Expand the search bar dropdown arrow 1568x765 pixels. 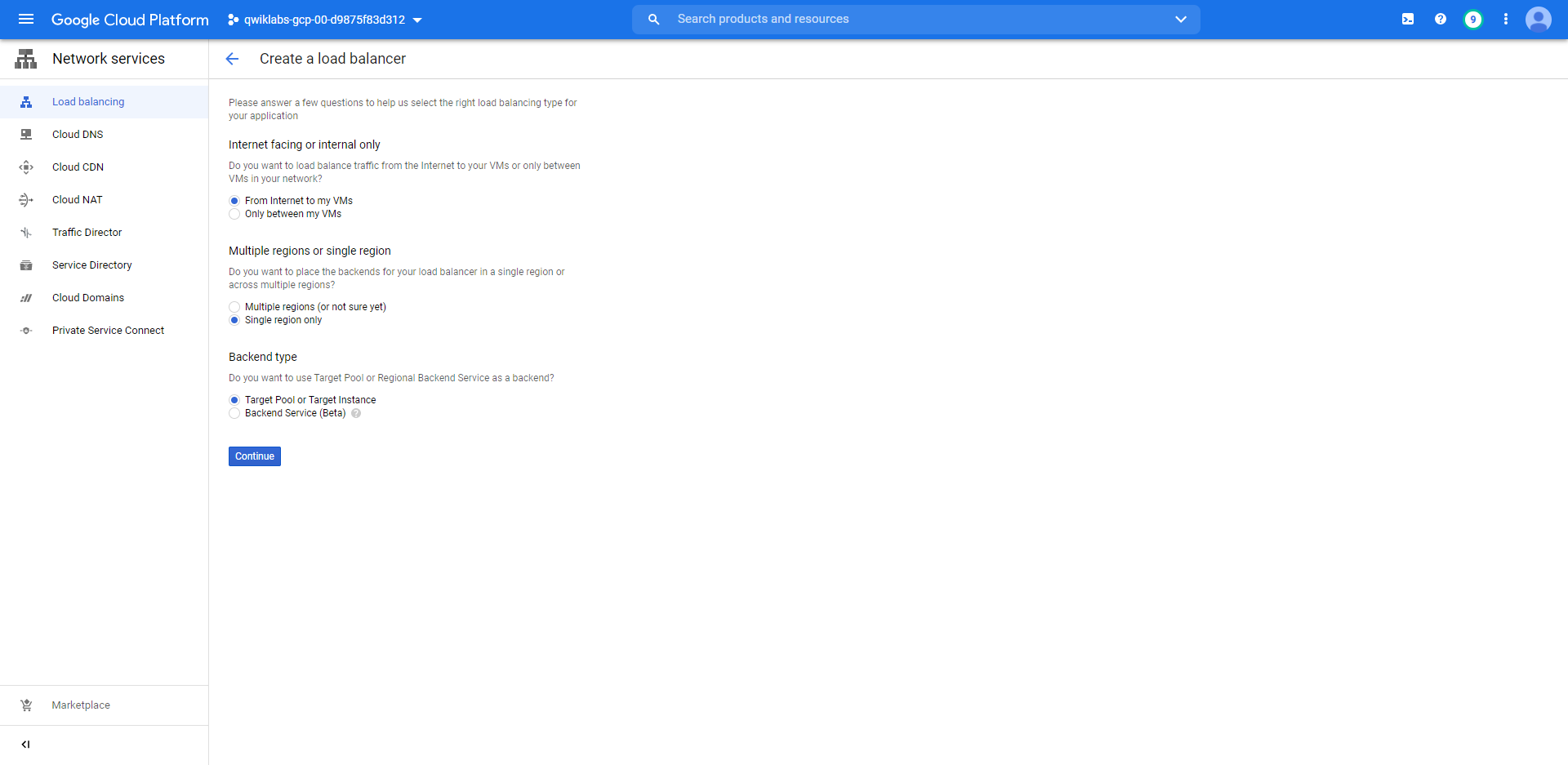[x=1181, y=20]
